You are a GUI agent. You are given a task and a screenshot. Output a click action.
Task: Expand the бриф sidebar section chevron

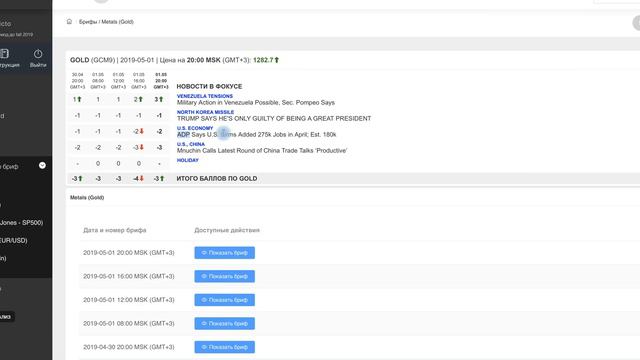pos(42,166)
